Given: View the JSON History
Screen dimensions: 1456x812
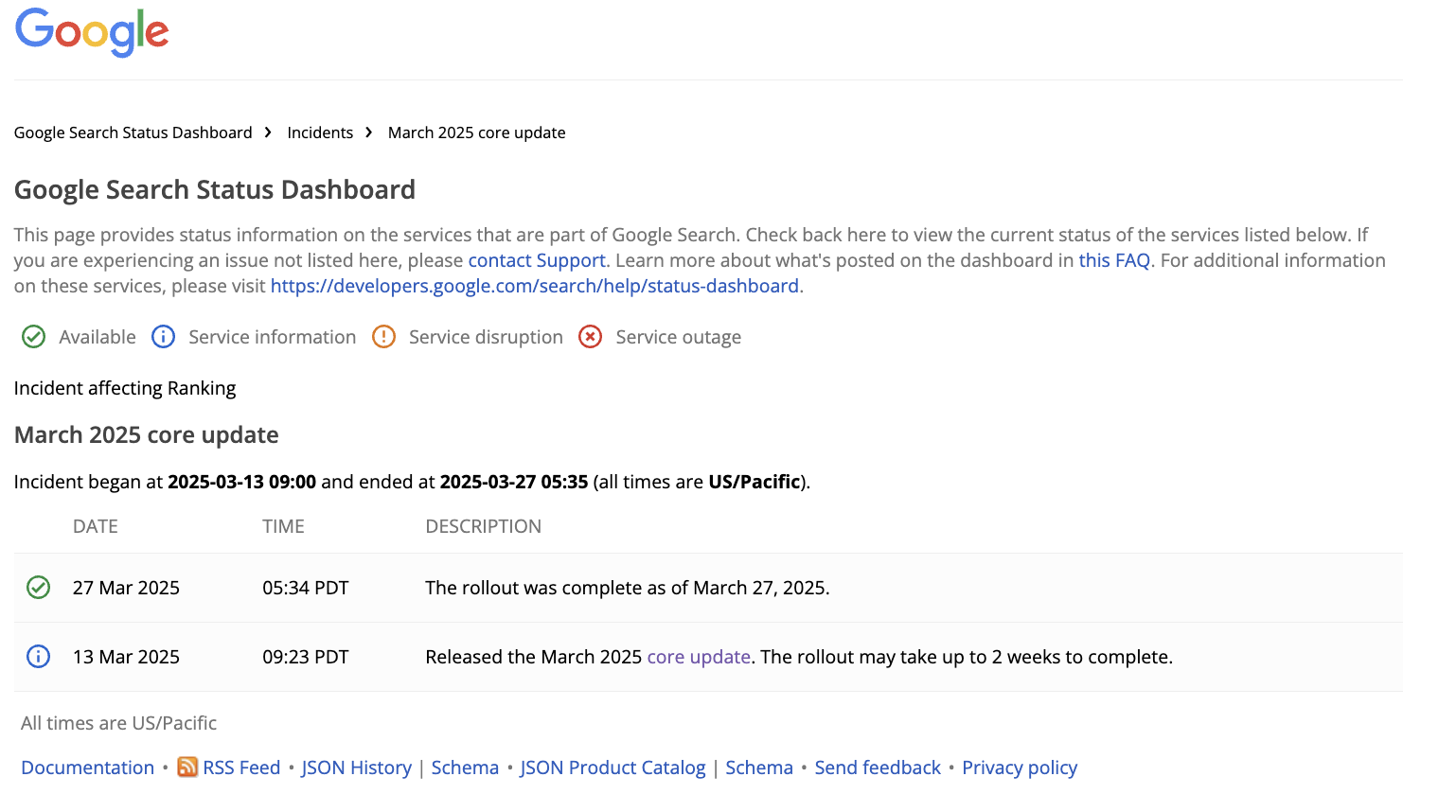Looking at the screenshot, I should click(356, 768).
